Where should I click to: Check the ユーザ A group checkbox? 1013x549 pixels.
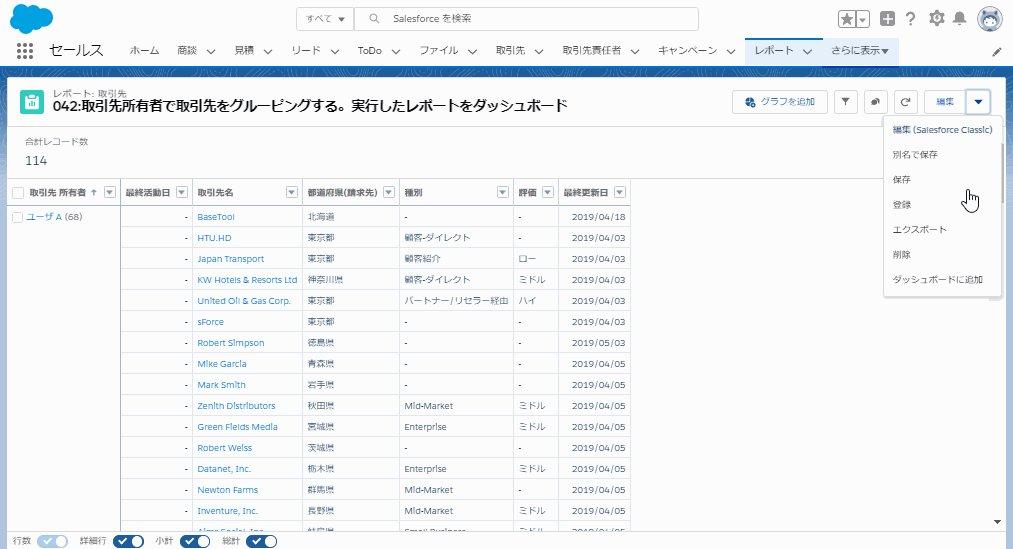18,217
